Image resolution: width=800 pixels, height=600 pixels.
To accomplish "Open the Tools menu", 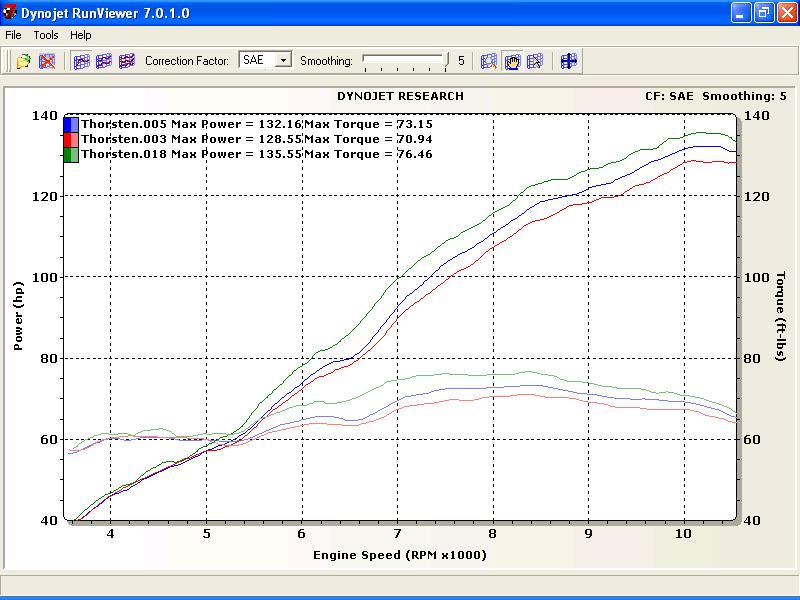I will coord(46,35).
